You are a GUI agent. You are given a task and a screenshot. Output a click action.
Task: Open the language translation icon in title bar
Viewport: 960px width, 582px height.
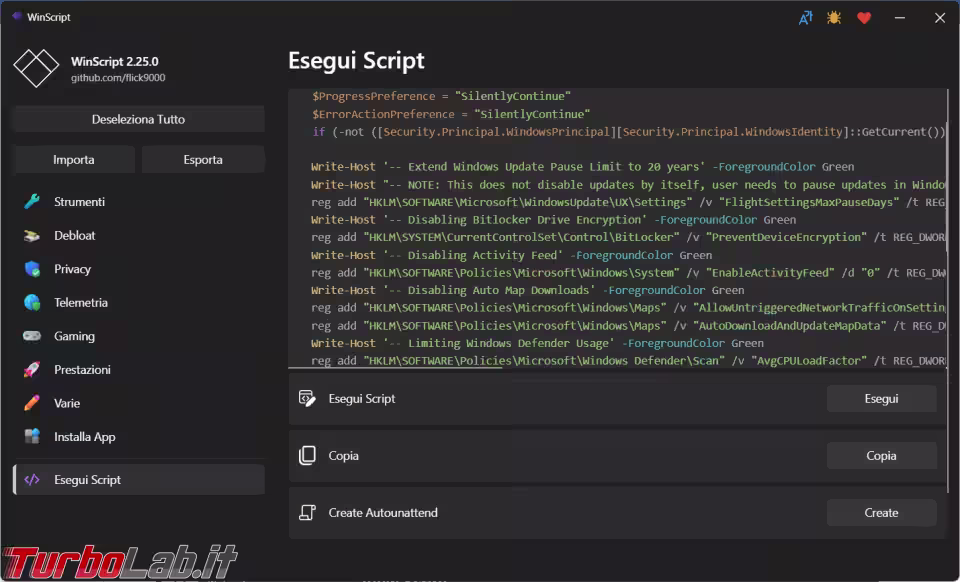[x=805, y=18]
